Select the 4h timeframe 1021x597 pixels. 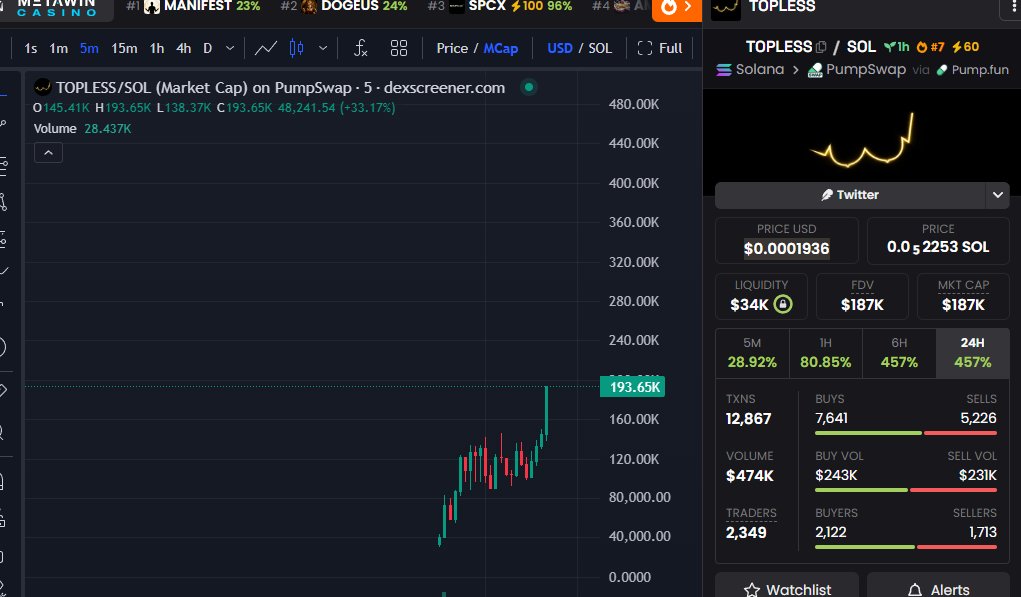pos(184,48)
